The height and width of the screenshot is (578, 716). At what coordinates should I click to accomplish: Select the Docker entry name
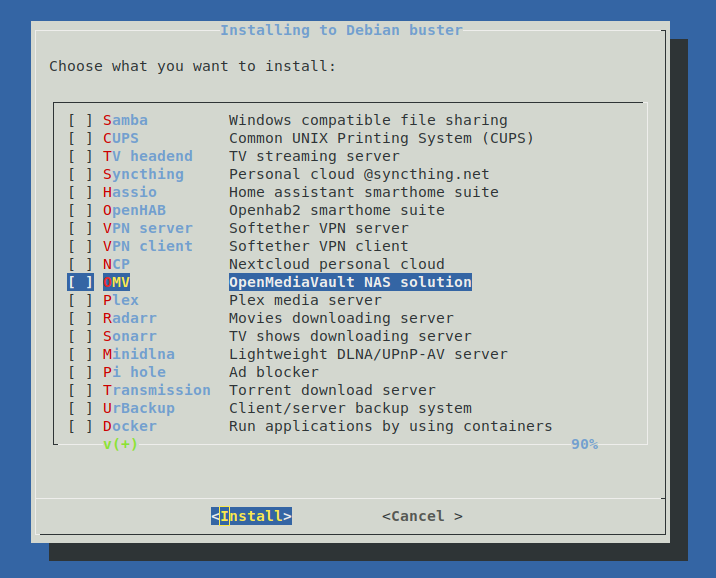pos(130,426)
